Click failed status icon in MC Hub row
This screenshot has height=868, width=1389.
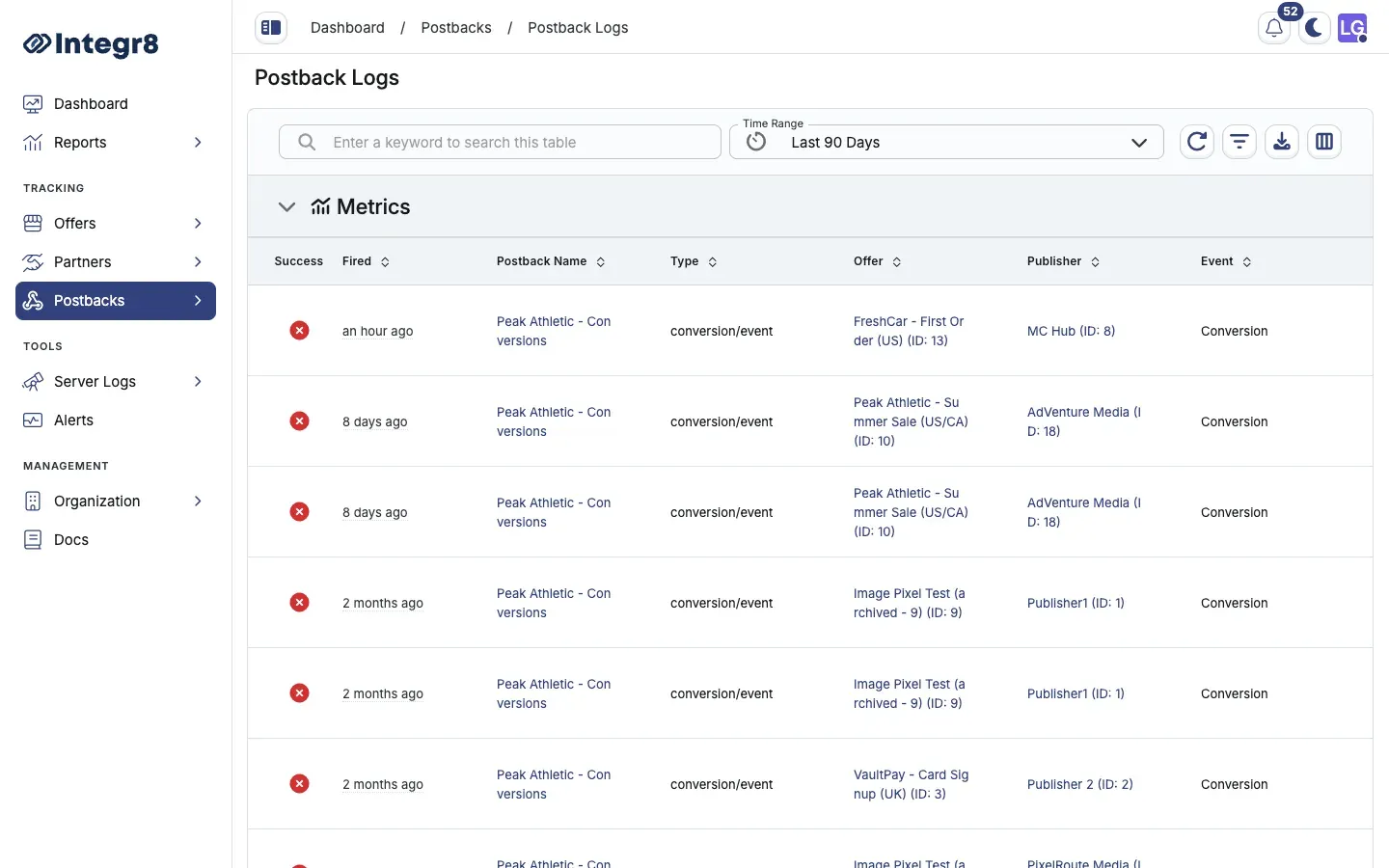pyautogui.click(x=300, y=331)
